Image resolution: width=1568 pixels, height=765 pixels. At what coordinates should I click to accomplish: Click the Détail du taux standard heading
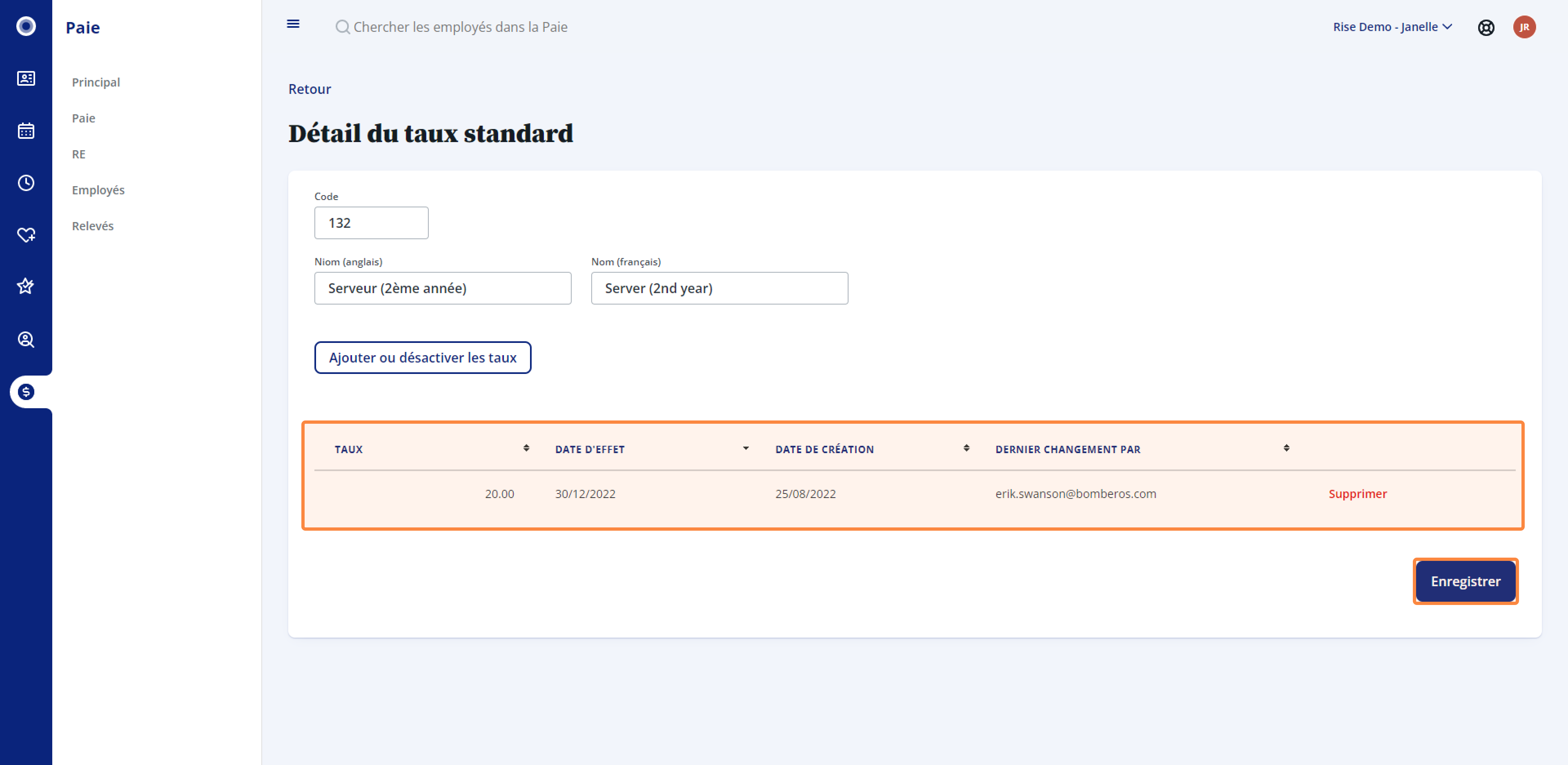430,133
